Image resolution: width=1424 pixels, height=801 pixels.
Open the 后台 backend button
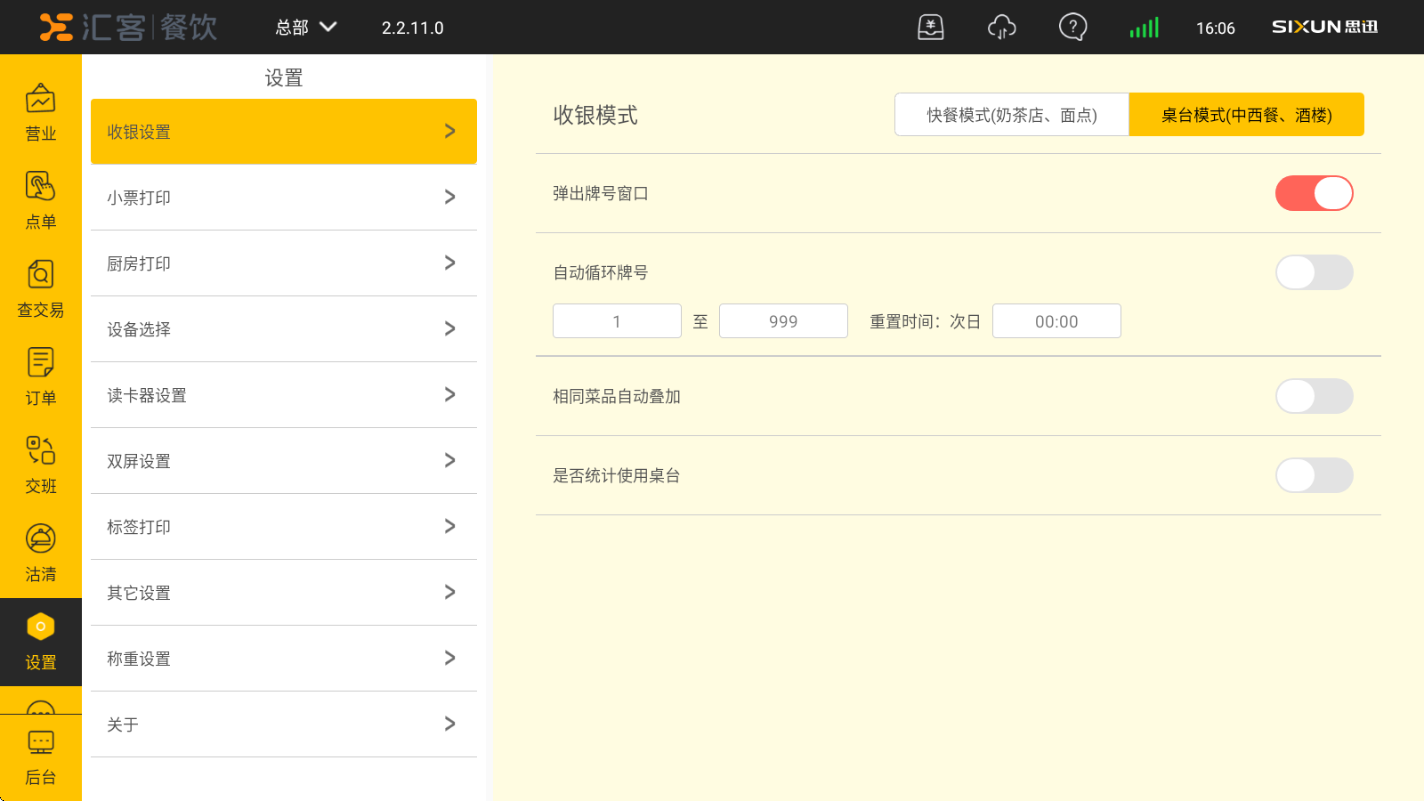(x=40, y=758)
